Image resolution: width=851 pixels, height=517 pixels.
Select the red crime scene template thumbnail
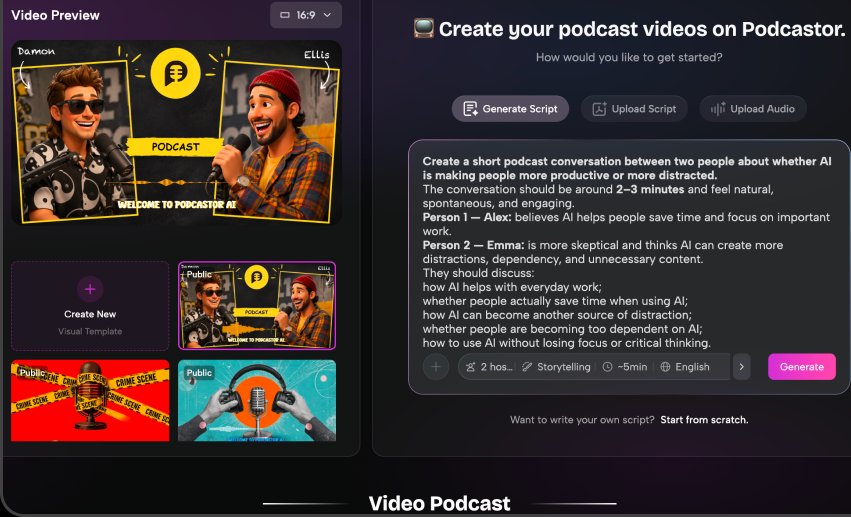90,400
